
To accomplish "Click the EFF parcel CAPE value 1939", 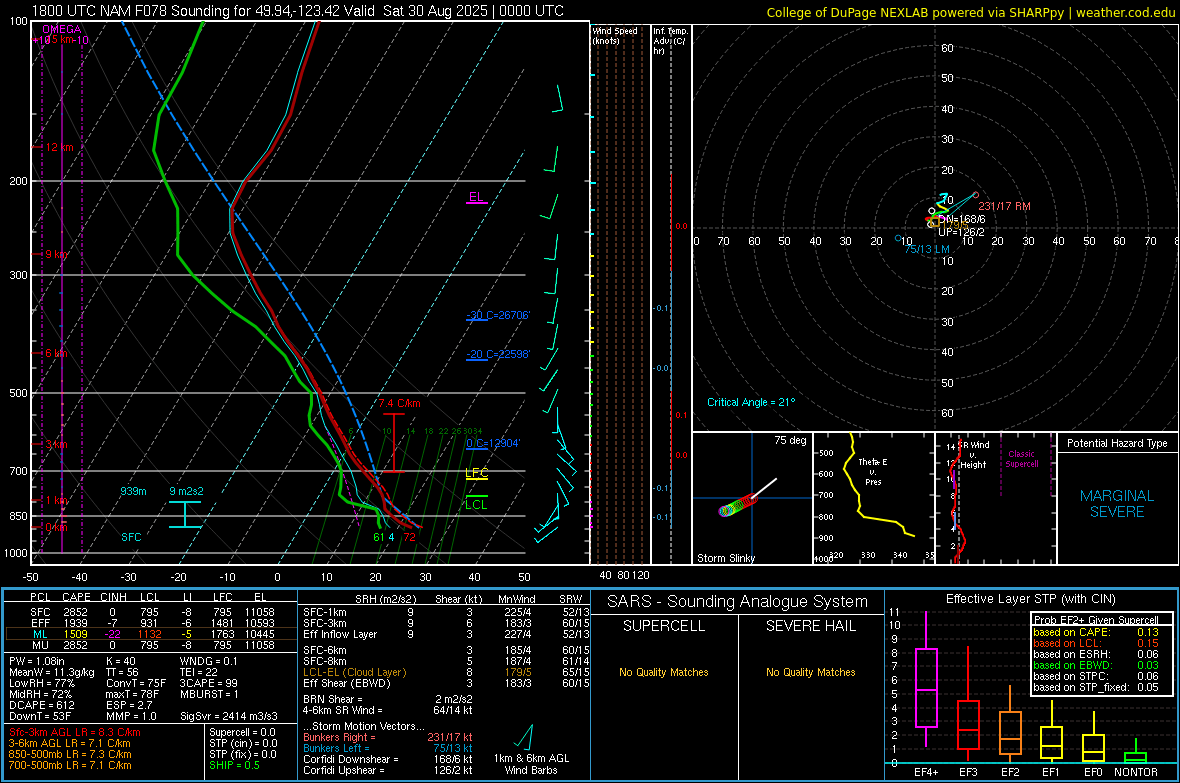I will (75, 623).
